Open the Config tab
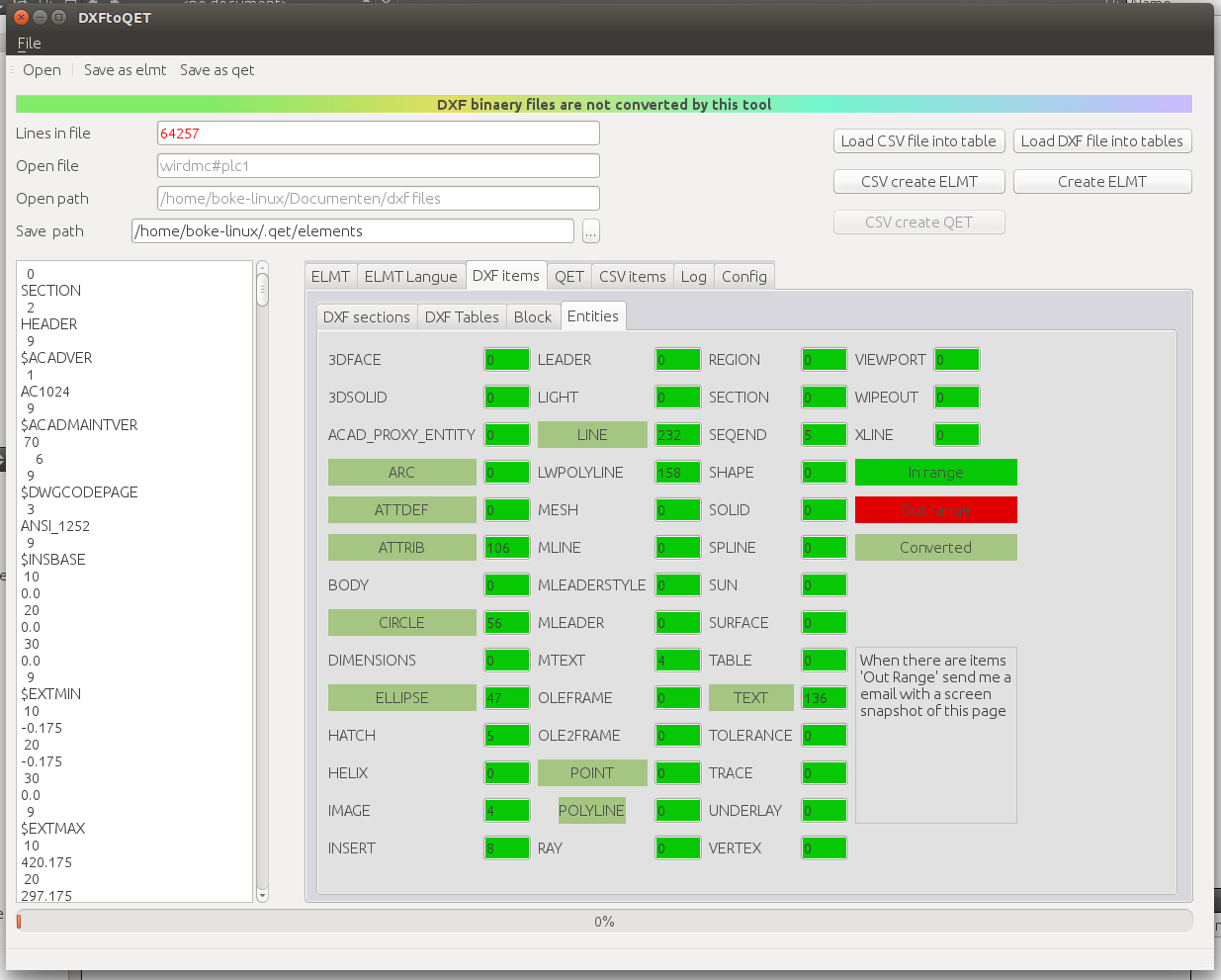This screenshot has width=1221, height=980. tap(743, 277)
